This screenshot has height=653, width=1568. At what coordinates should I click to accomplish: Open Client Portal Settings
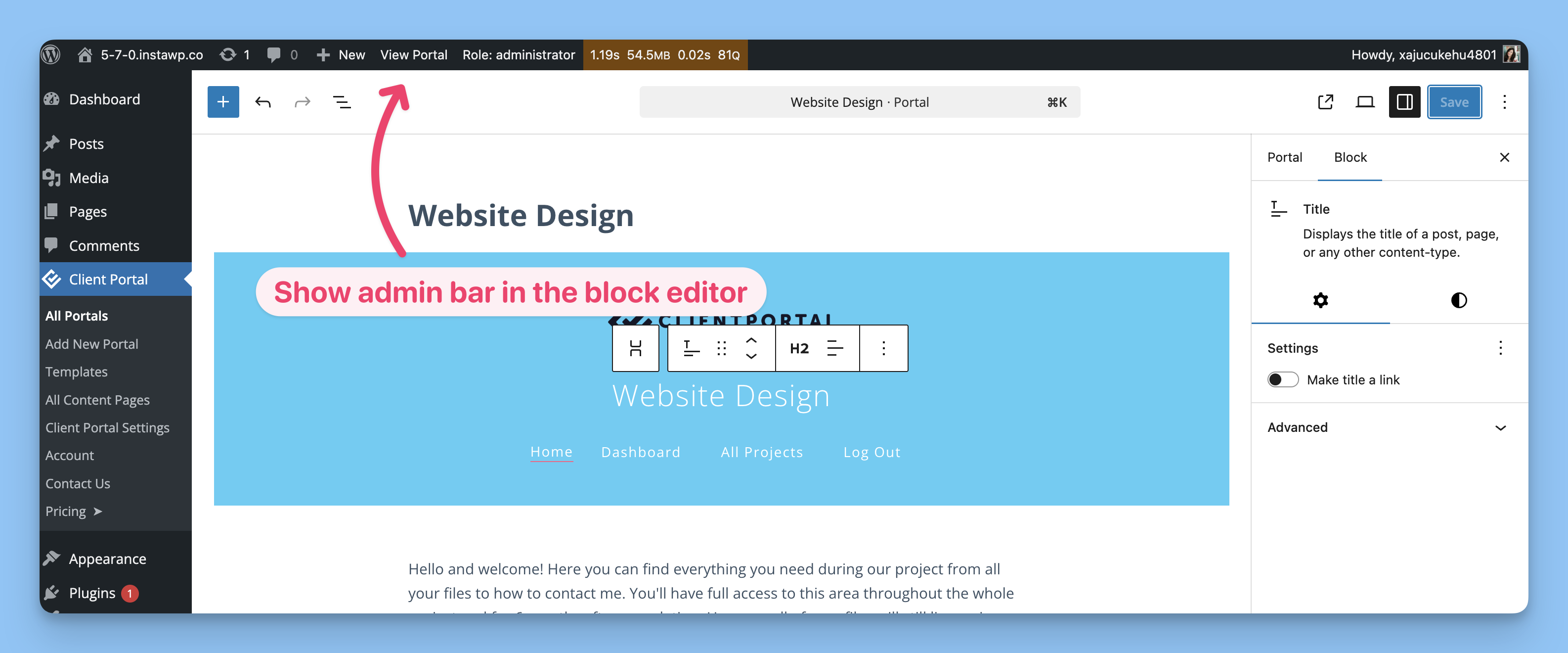pyautogui.click(x=107, y=427)
